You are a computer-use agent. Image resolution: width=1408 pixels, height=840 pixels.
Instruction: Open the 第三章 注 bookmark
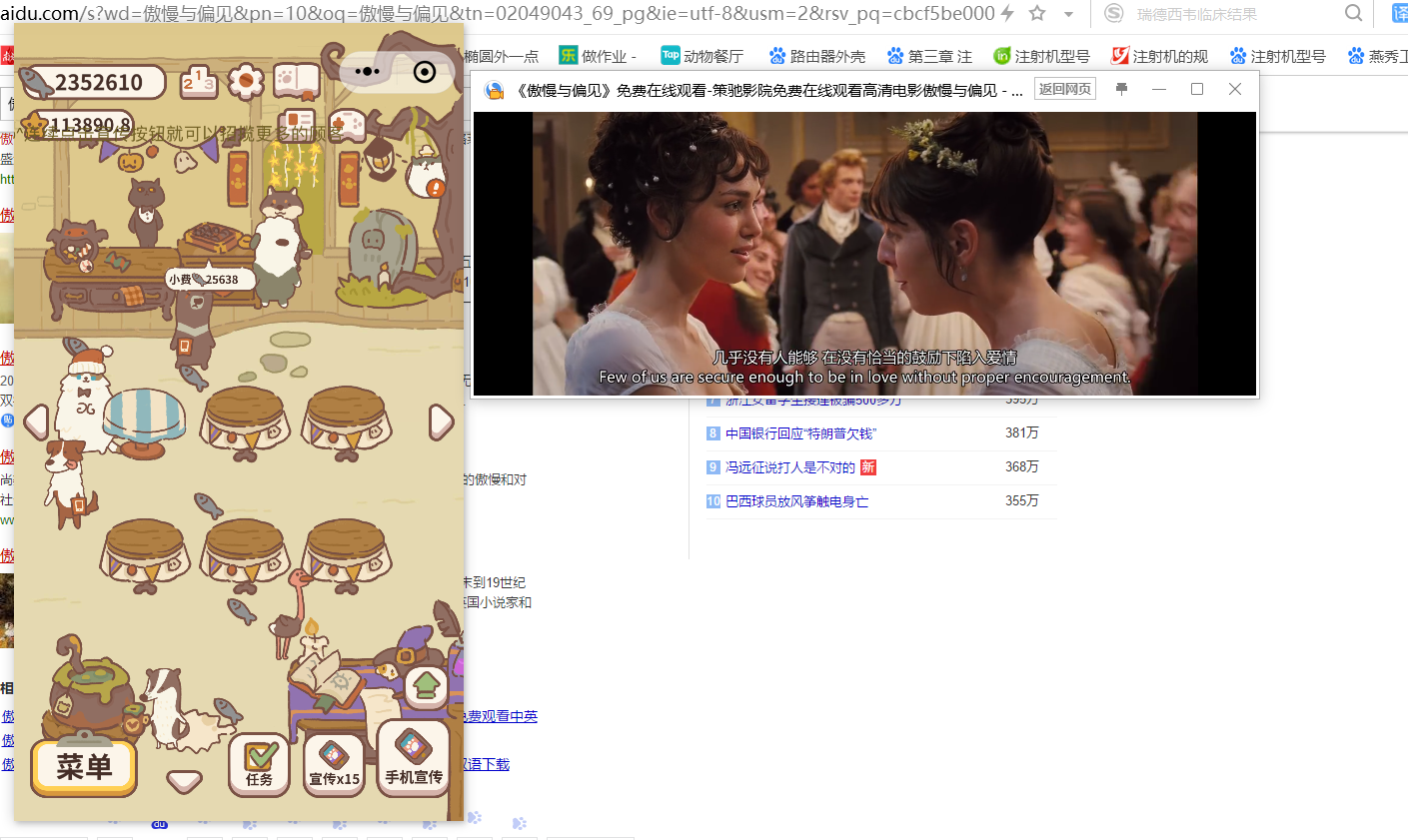click(928, 56)
